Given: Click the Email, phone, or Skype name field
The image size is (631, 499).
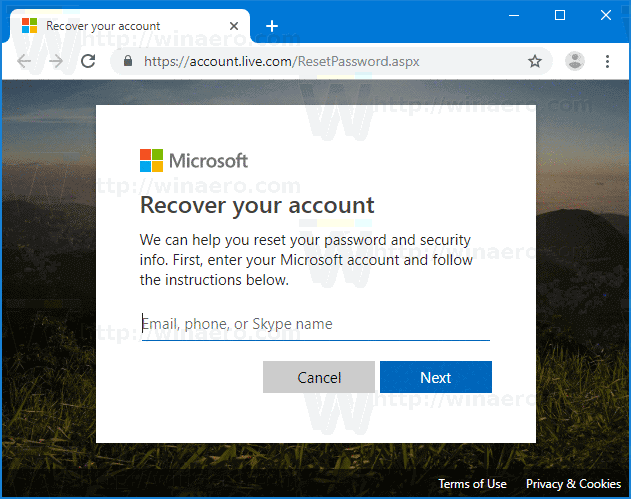Looking at the screenshot, I should click(316, 324).
